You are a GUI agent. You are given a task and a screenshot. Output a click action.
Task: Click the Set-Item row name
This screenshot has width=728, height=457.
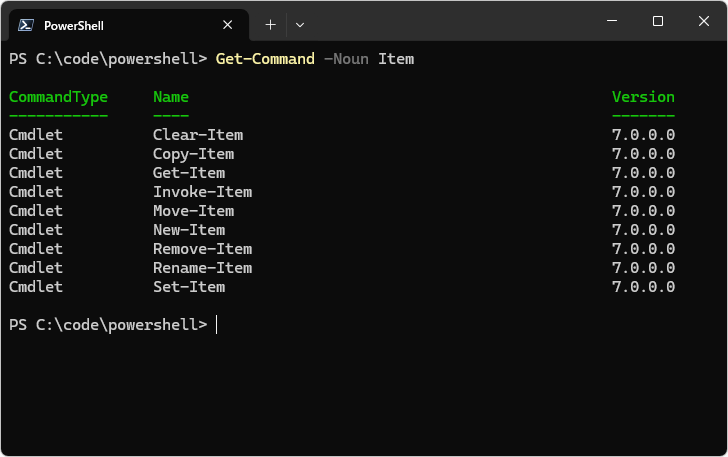click(189, 287)
